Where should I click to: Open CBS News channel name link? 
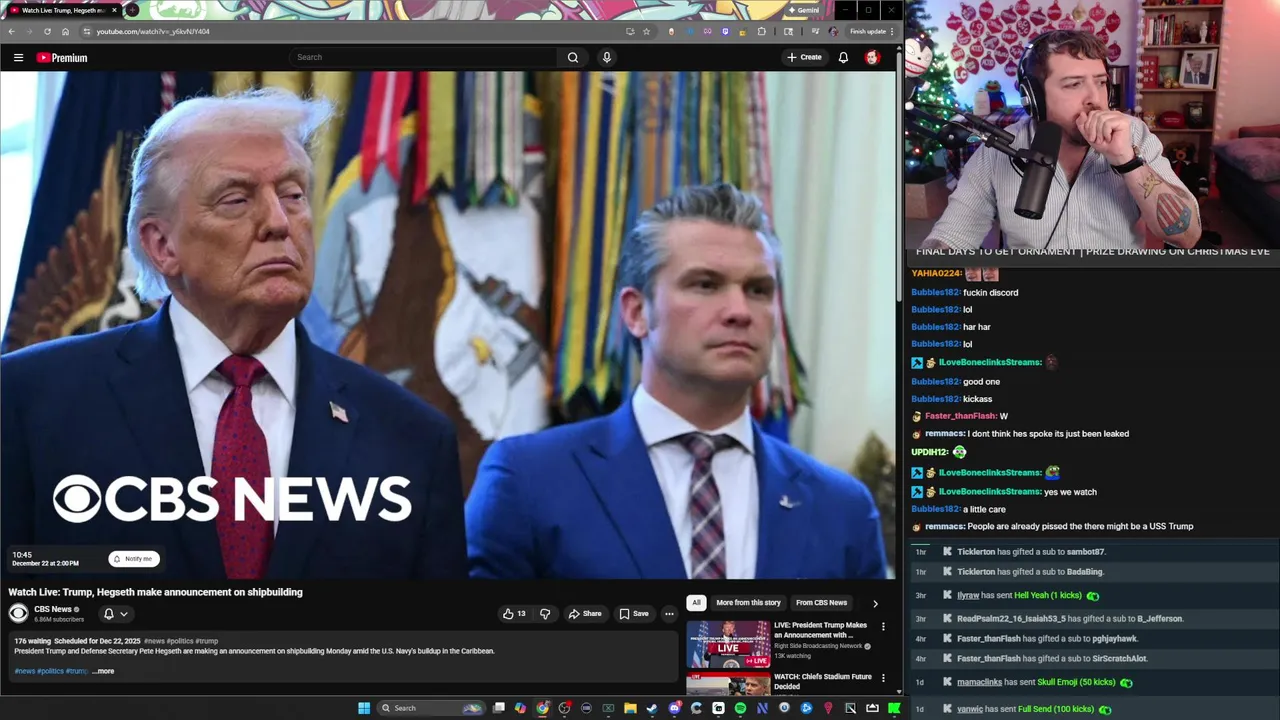coord(53,609)
